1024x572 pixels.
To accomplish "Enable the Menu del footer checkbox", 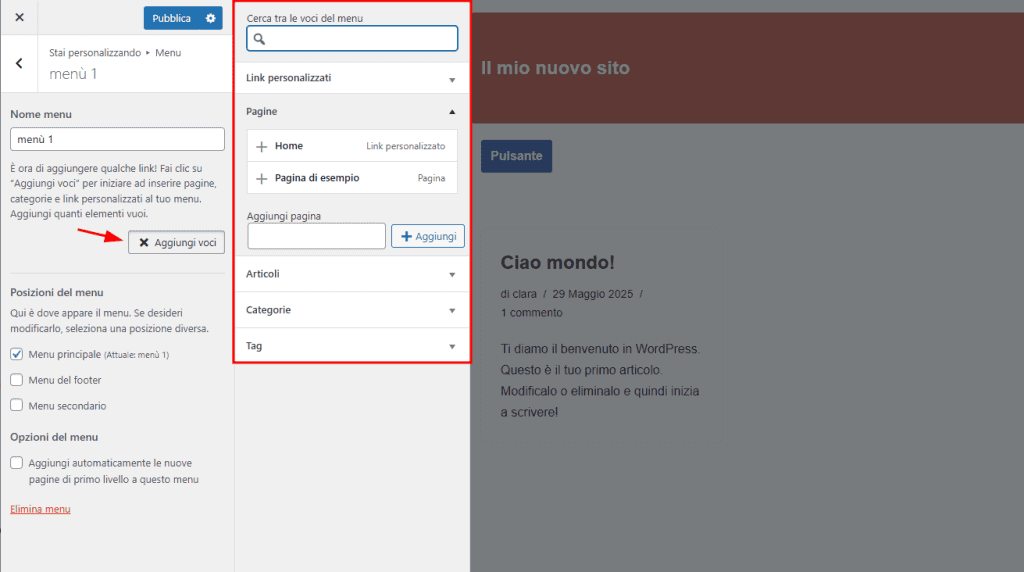I will coord(16,380).
